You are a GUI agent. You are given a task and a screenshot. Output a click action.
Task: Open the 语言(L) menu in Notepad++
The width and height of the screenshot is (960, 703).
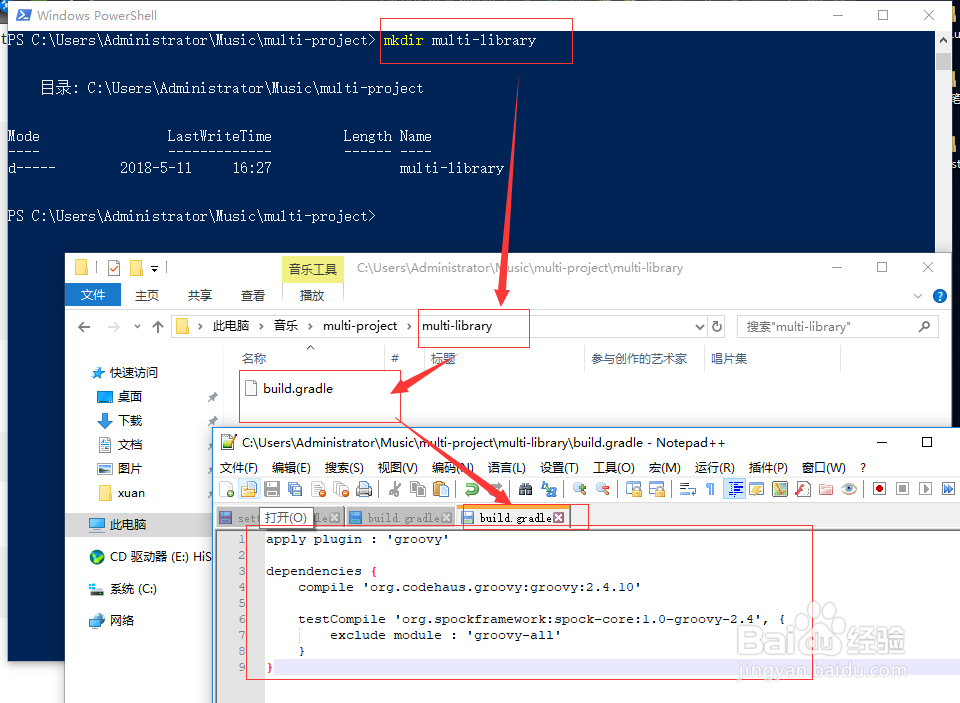507,468
